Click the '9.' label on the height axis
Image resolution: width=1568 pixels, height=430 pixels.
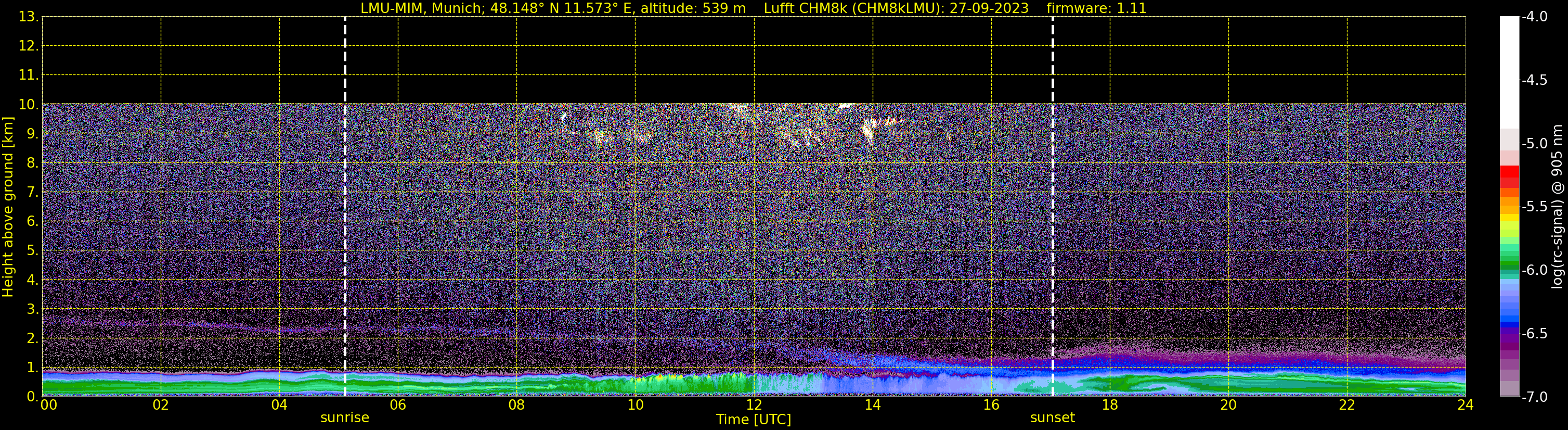click(x=32, y=133)
